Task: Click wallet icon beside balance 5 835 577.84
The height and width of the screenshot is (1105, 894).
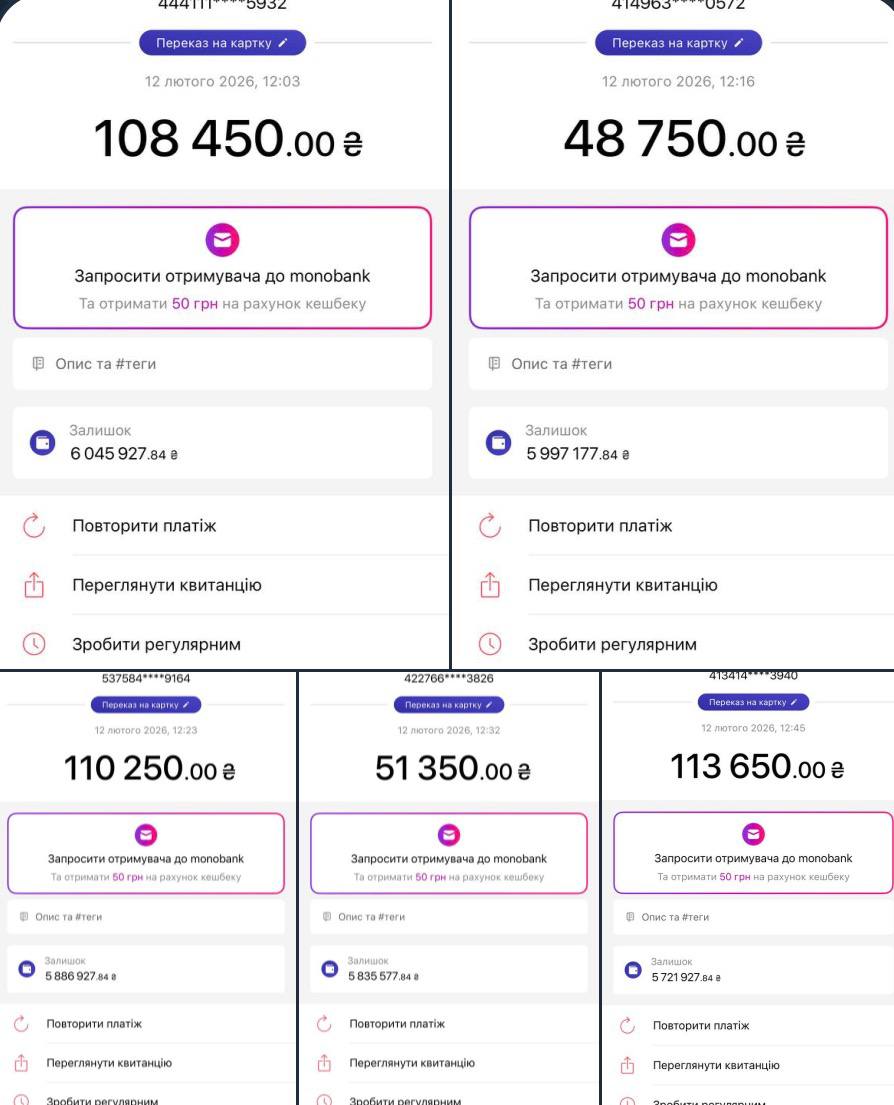Action: pos(329,969)
